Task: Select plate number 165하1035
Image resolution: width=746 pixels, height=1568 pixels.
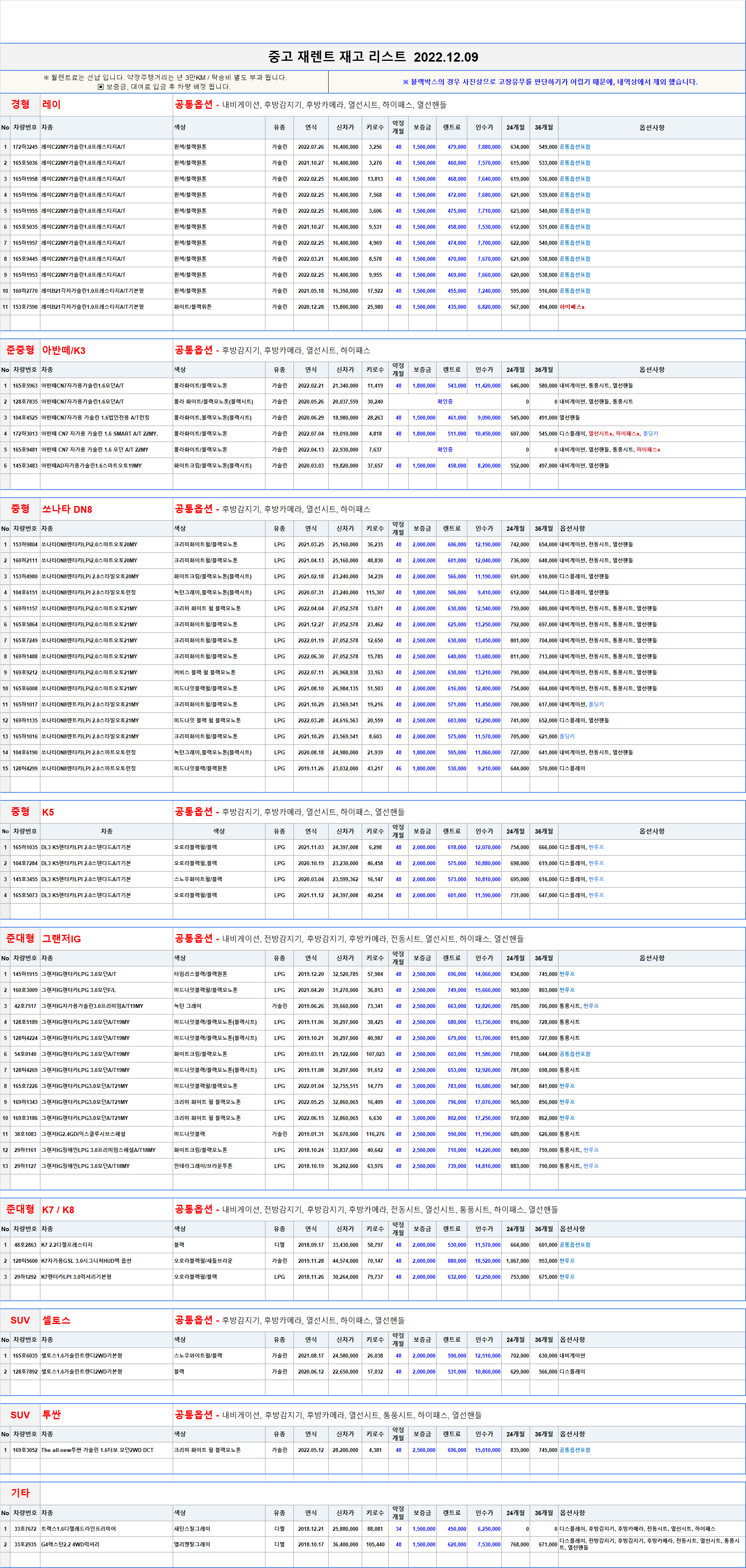Action: tap(25, 847)
